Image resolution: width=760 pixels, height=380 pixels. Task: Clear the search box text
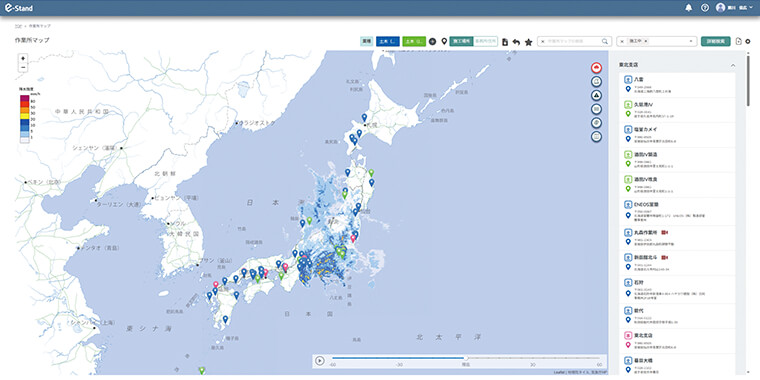pyautogui.click(x=542, y=42)
